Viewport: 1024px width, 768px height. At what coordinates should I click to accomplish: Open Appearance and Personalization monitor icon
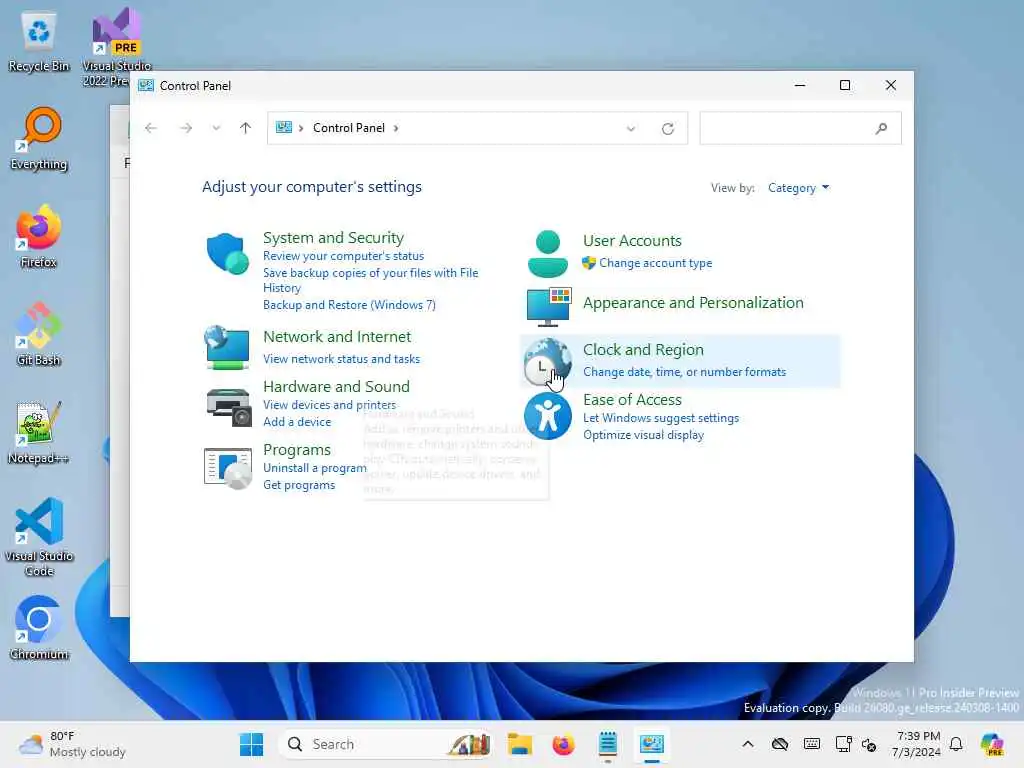[549, 306]
